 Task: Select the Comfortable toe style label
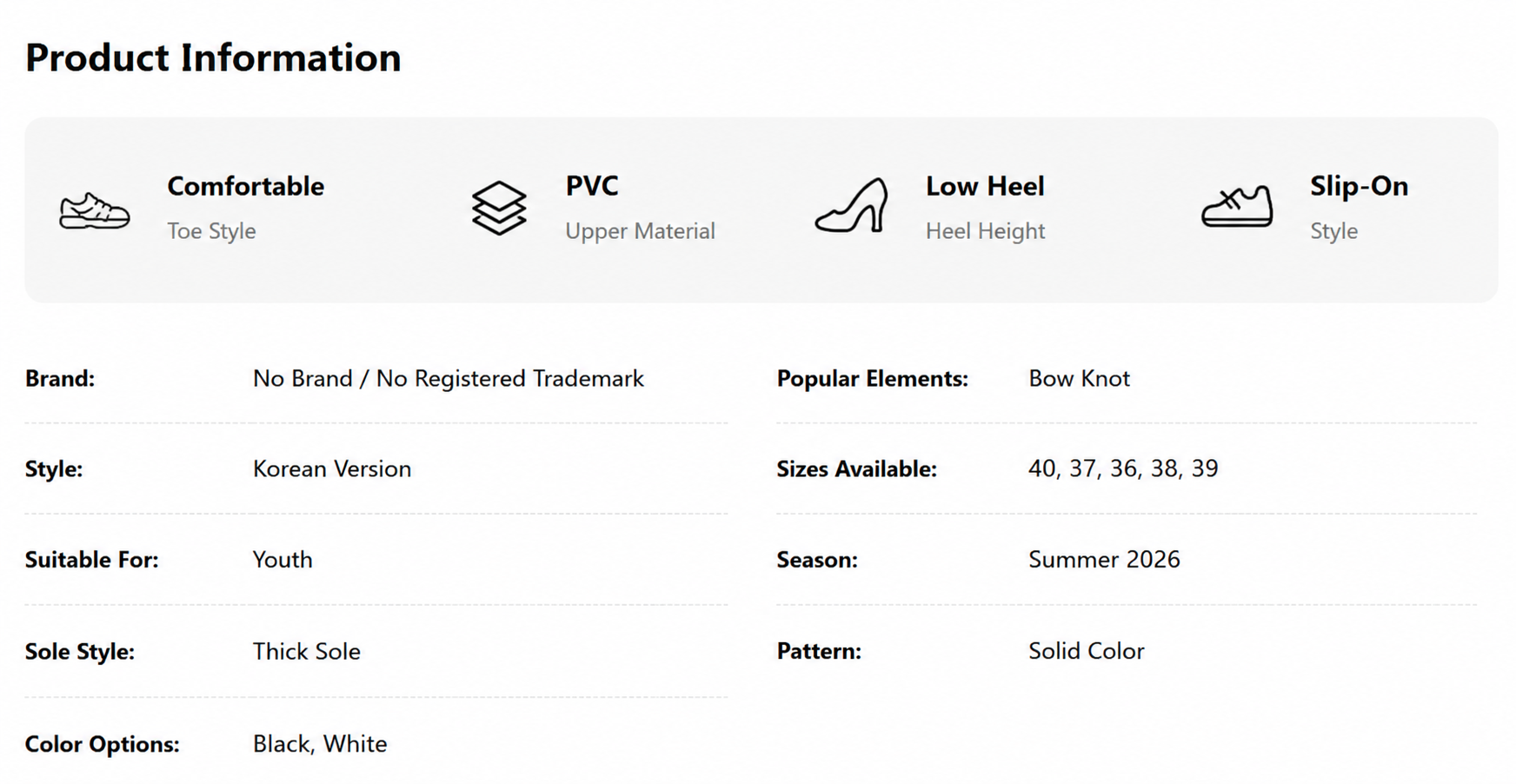[x=245, y=186]
